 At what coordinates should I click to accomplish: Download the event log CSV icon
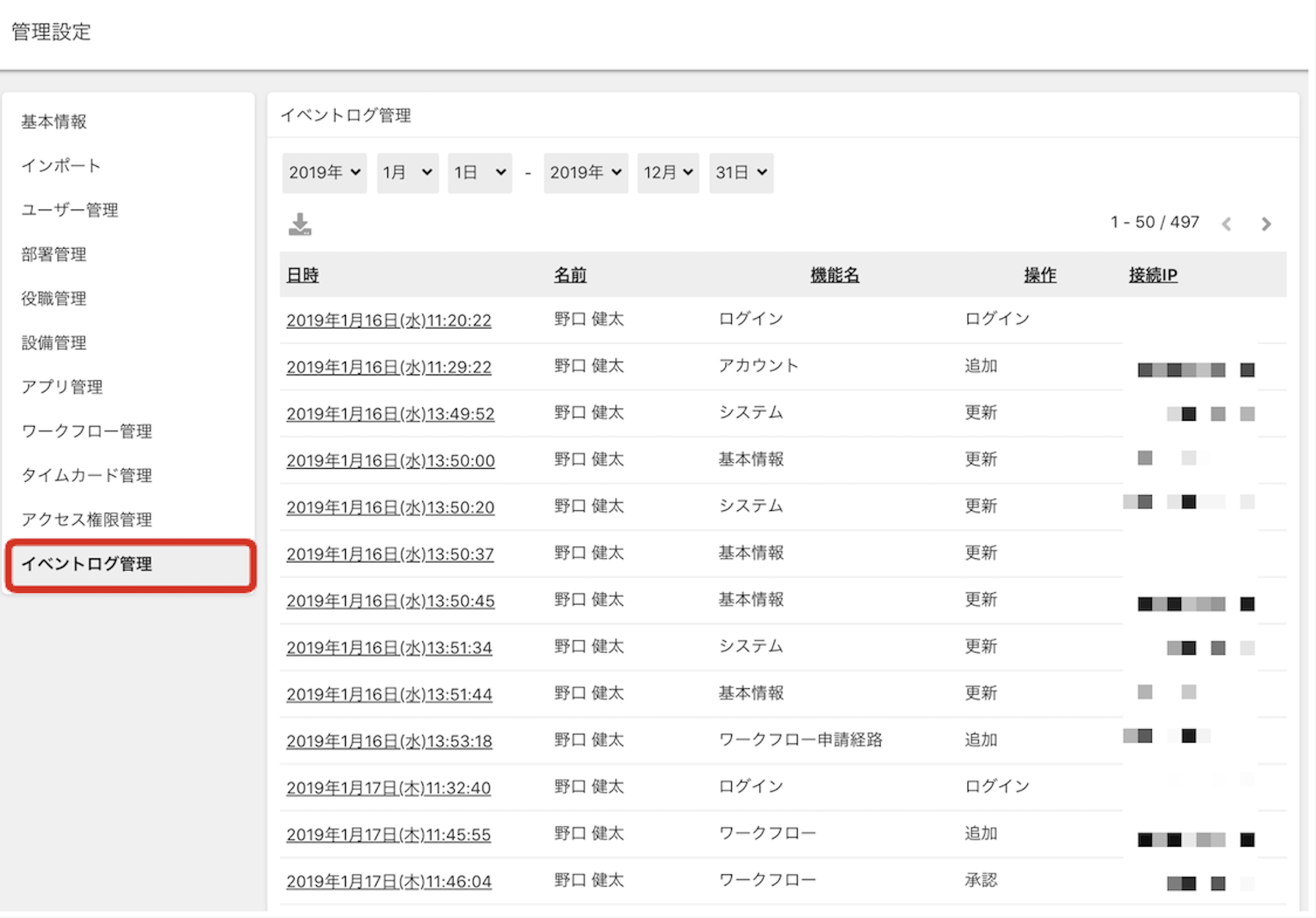pos(300,224)
